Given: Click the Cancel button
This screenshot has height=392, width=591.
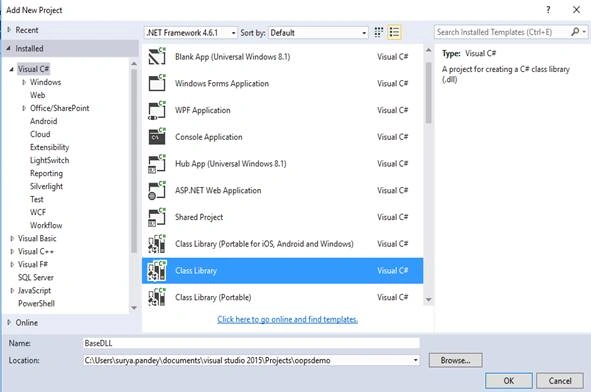Looking at the screenshot, I should pos(560,380).
